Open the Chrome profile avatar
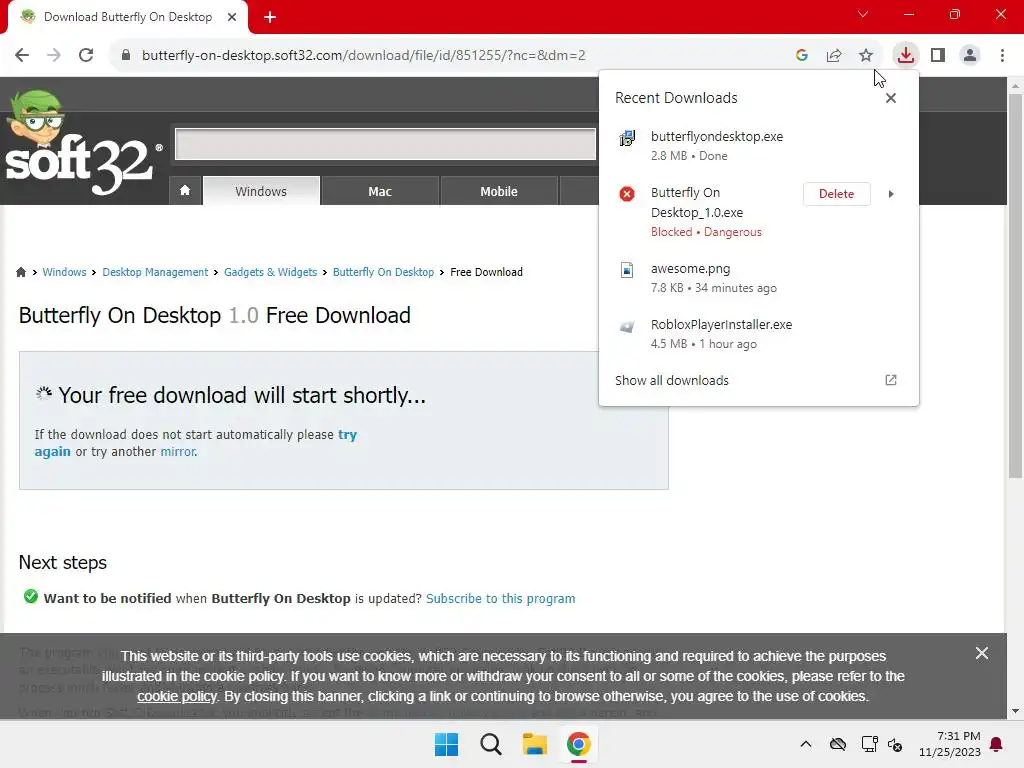 [970, 55]
